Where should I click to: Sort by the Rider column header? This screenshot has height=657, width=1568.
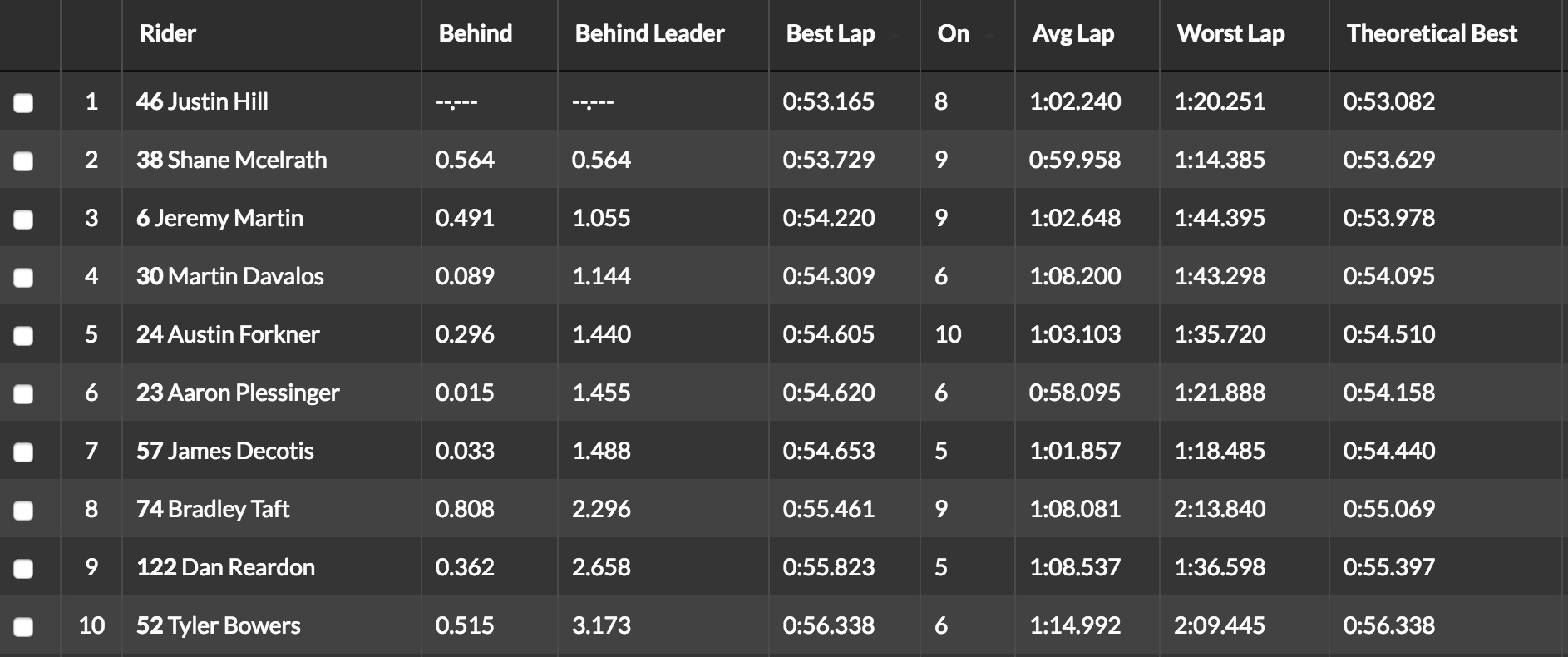[167, 33]
